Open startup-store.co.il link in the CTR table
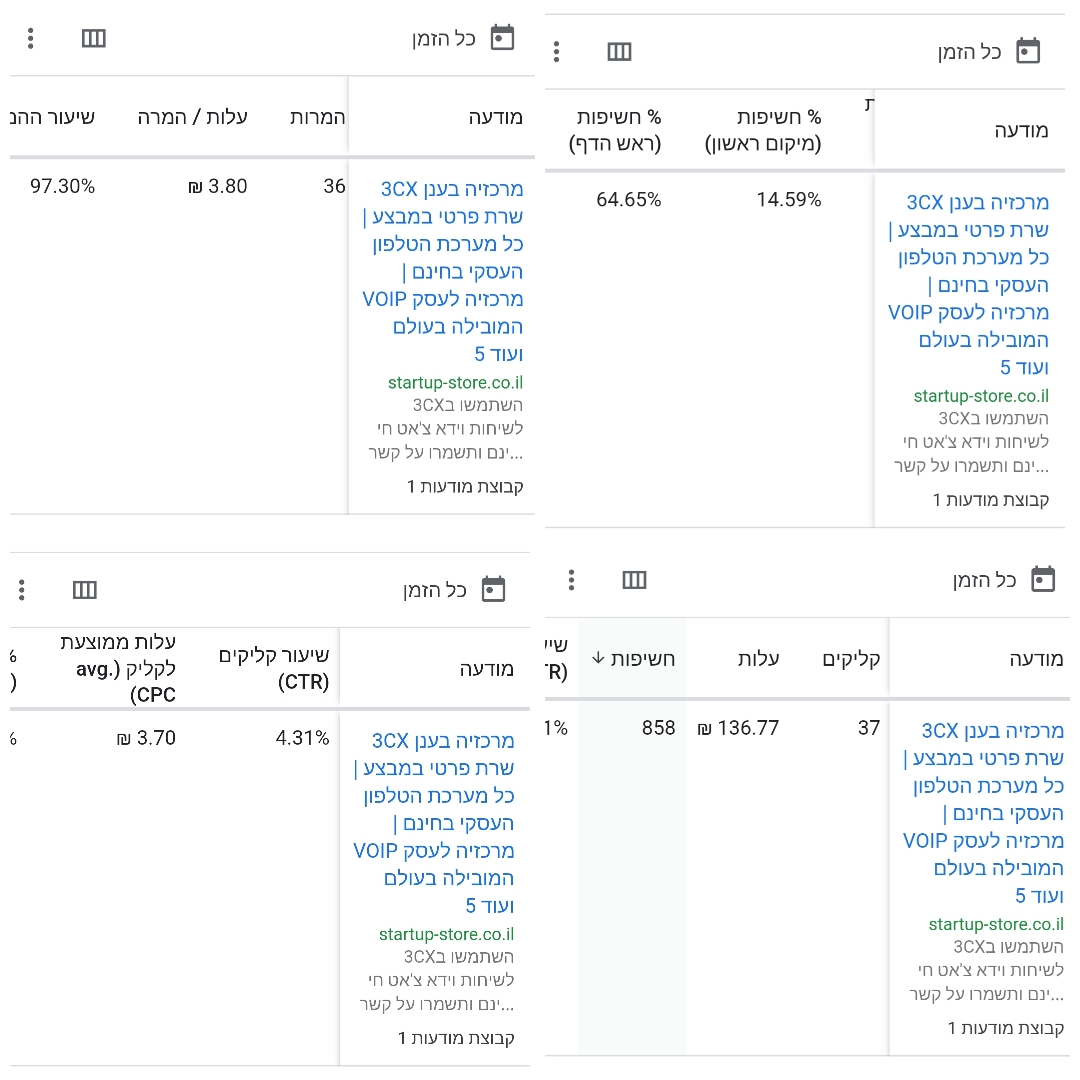The height and width of the screenshot is (1080, 1080). [x=446, y=934]
